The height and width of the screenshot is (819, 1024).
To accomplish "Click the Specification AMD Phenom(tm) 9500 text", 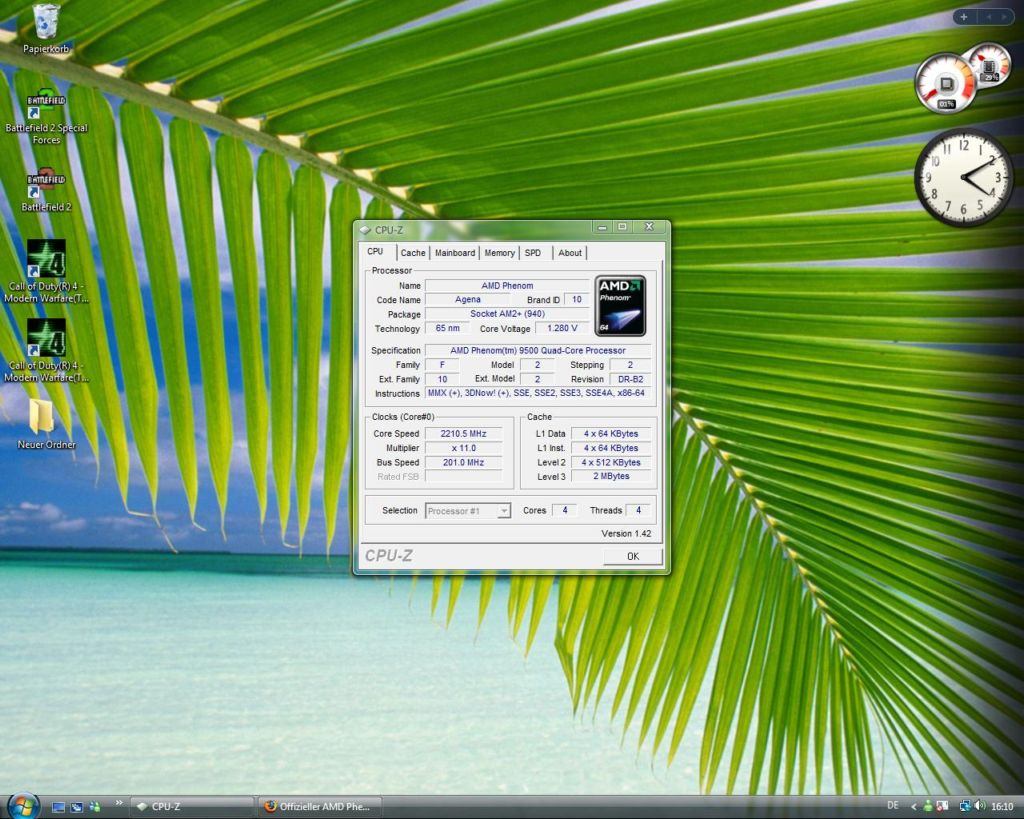I will point(537,351).
